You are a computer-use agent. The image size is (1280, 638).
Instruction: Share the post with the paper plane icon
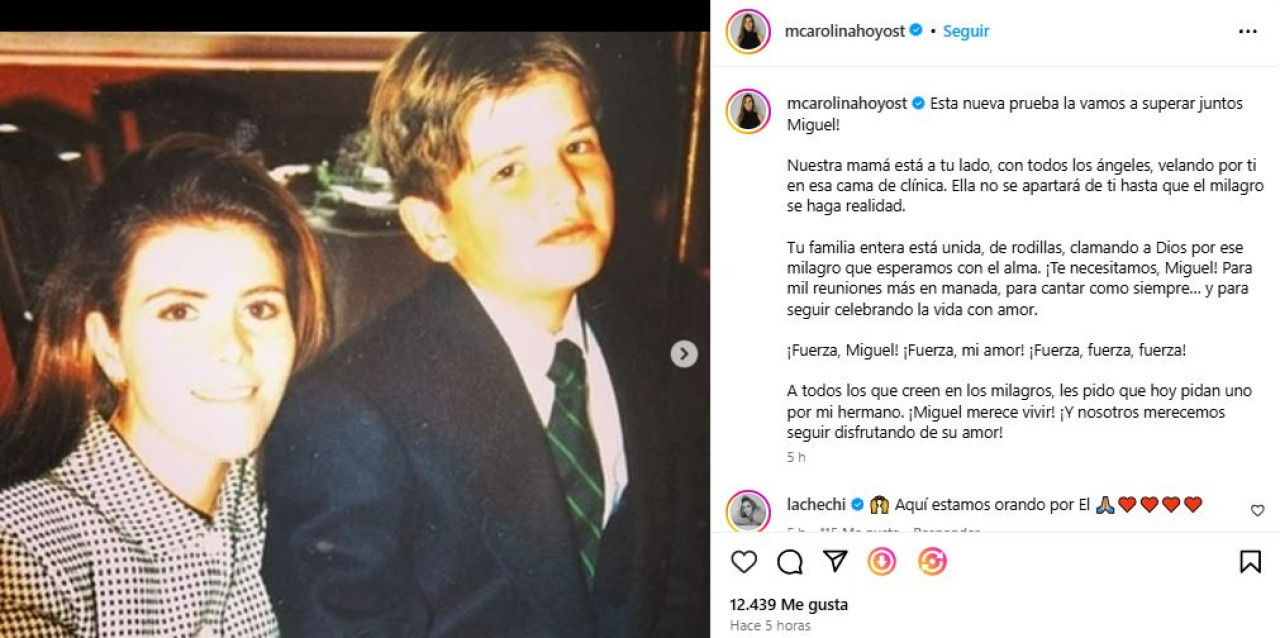click(835, 562)
